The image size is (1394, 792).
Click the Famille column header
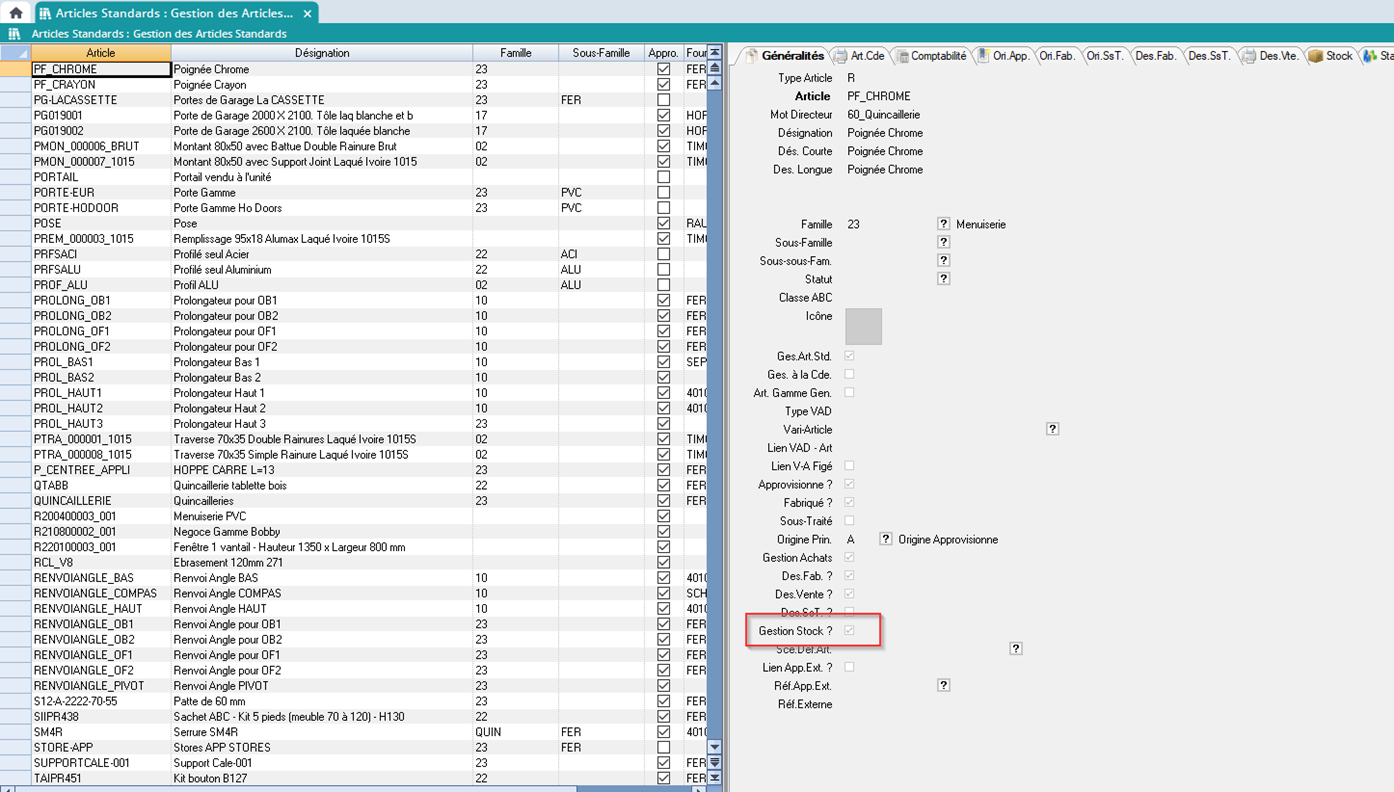(515, 53)
